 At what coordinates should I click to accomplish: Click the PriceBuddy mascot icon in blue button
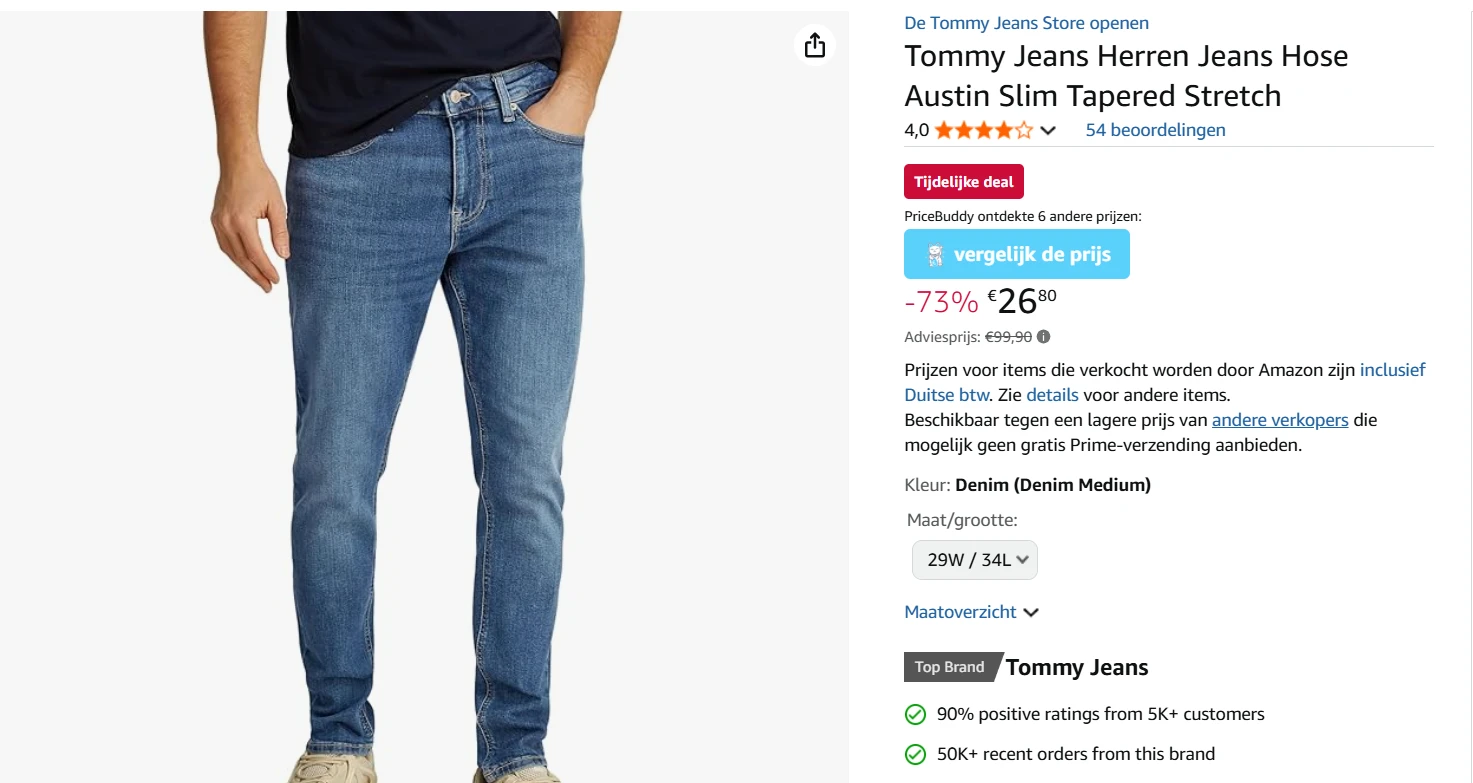tap(935, 255)
